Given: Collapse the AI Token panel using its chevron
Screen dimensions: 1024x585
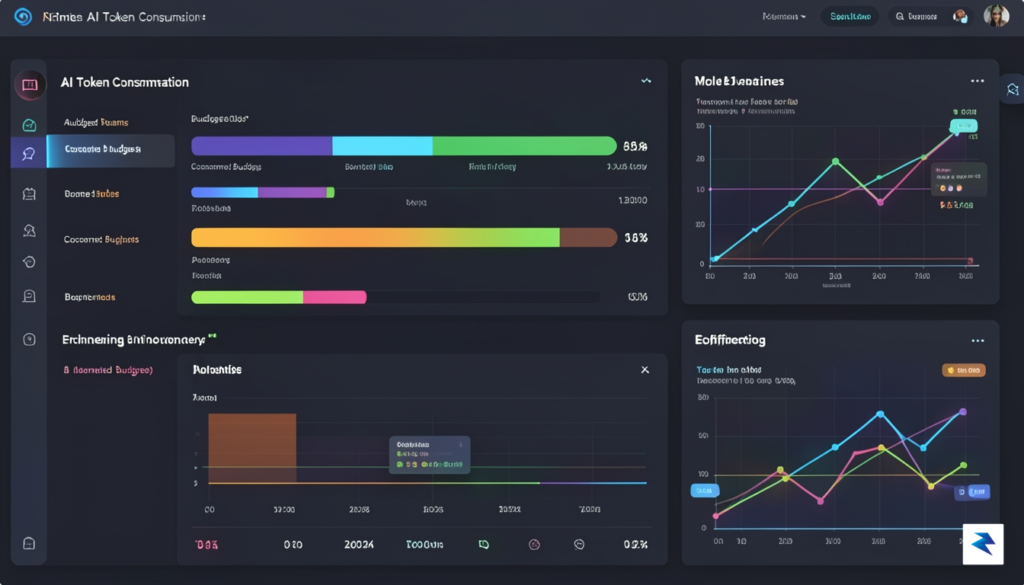Looking at the screenshot, I should coord(646,81).
